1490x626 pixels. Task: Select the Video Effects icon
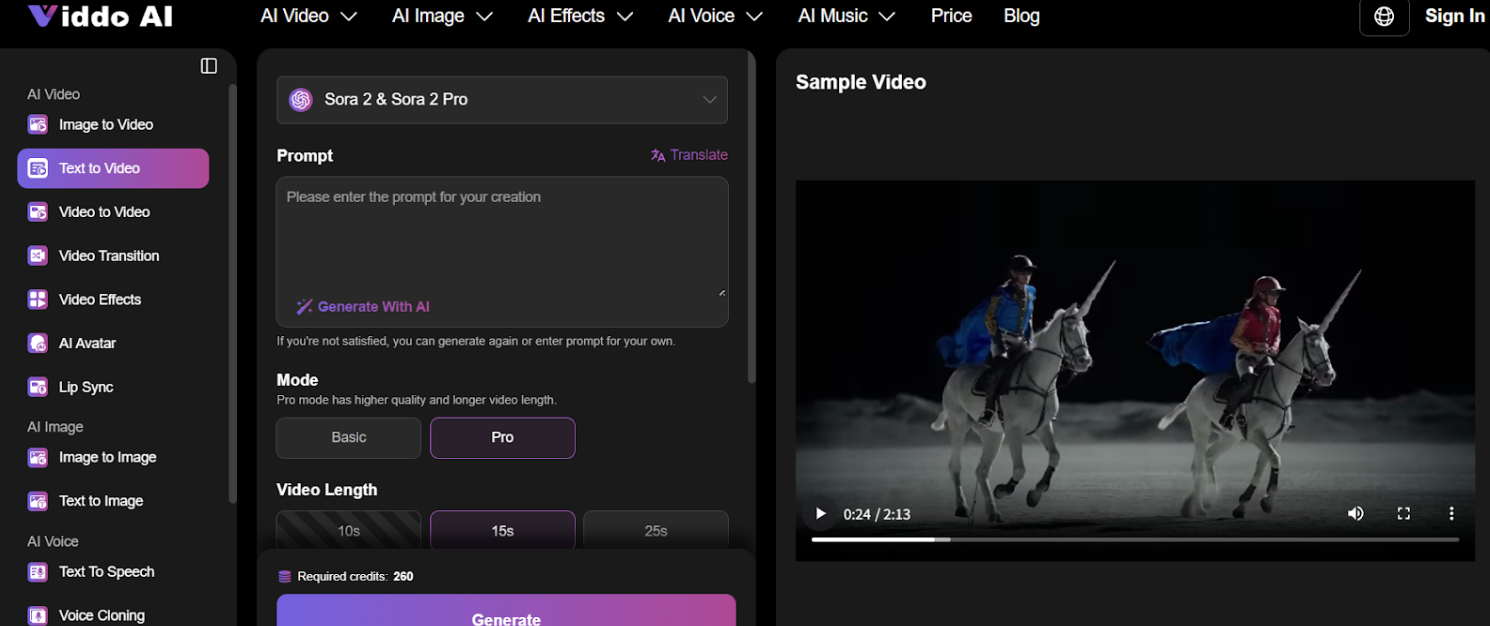pos(37,299)
